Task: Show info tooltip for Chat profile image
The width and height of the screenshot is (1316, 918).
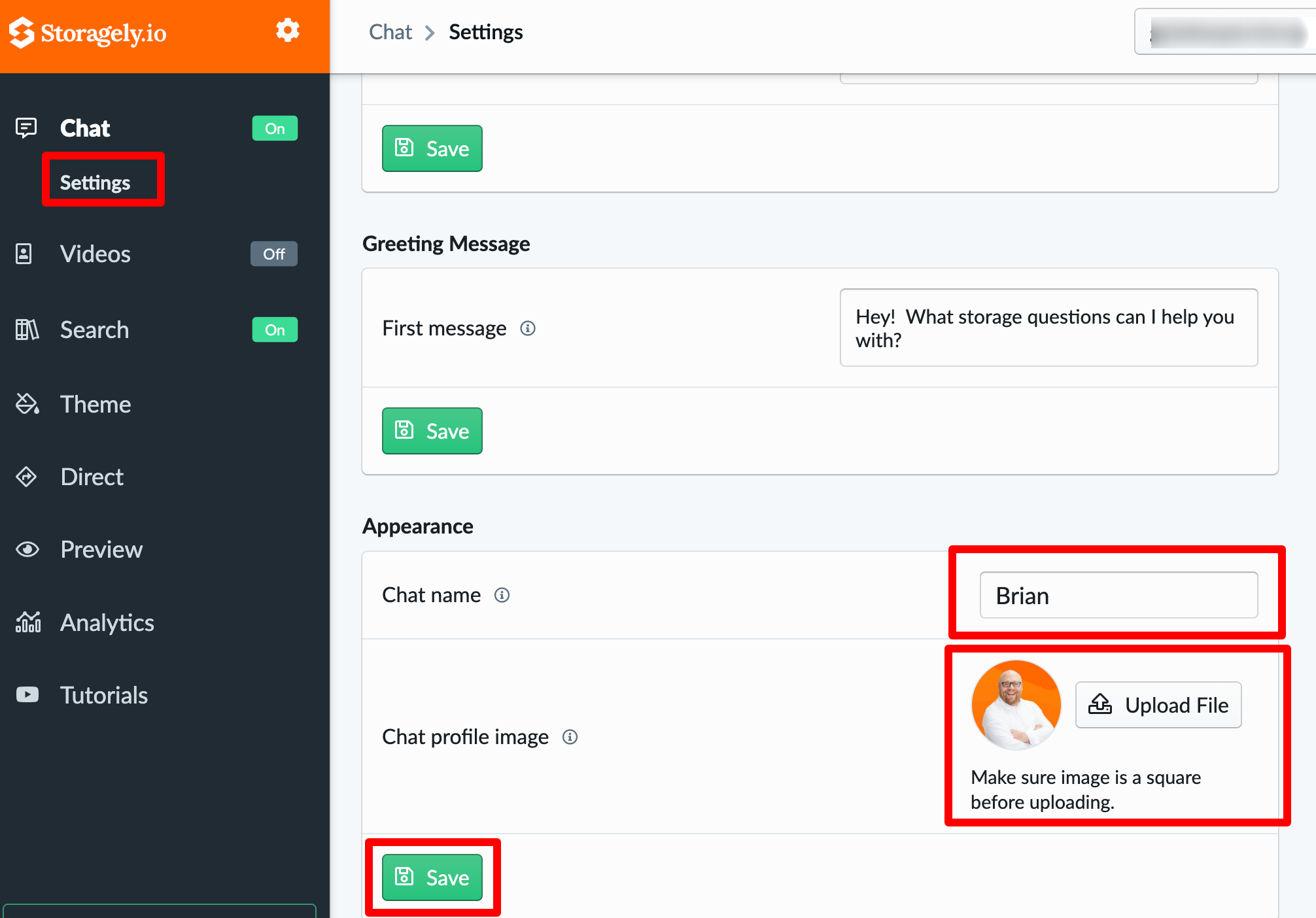Action: [x=570, y=737]
